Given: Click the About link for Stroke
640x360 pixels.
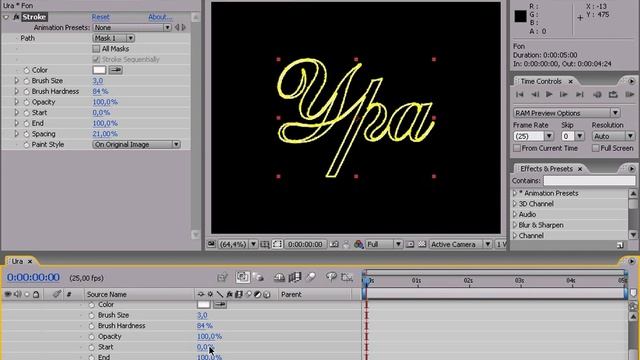Looking at the screenshot, I should (160, 17).
